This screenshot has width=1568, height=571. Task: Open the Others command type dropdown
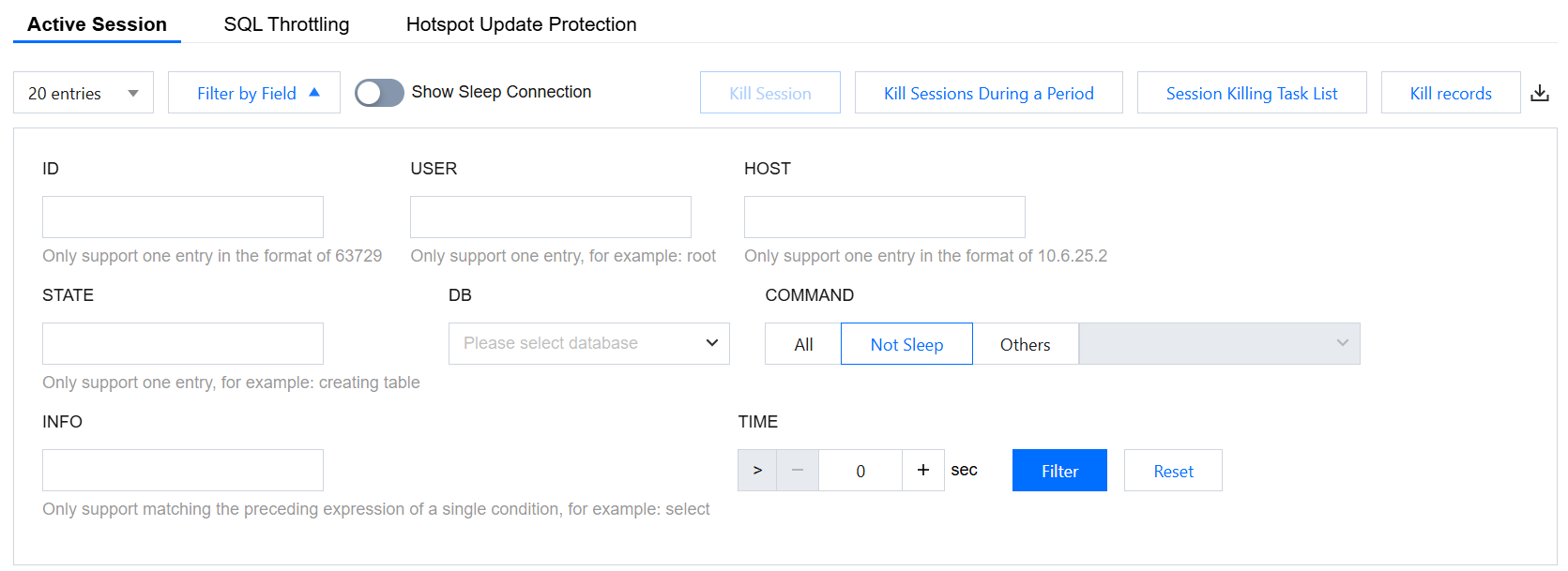tap(1219, 344)
